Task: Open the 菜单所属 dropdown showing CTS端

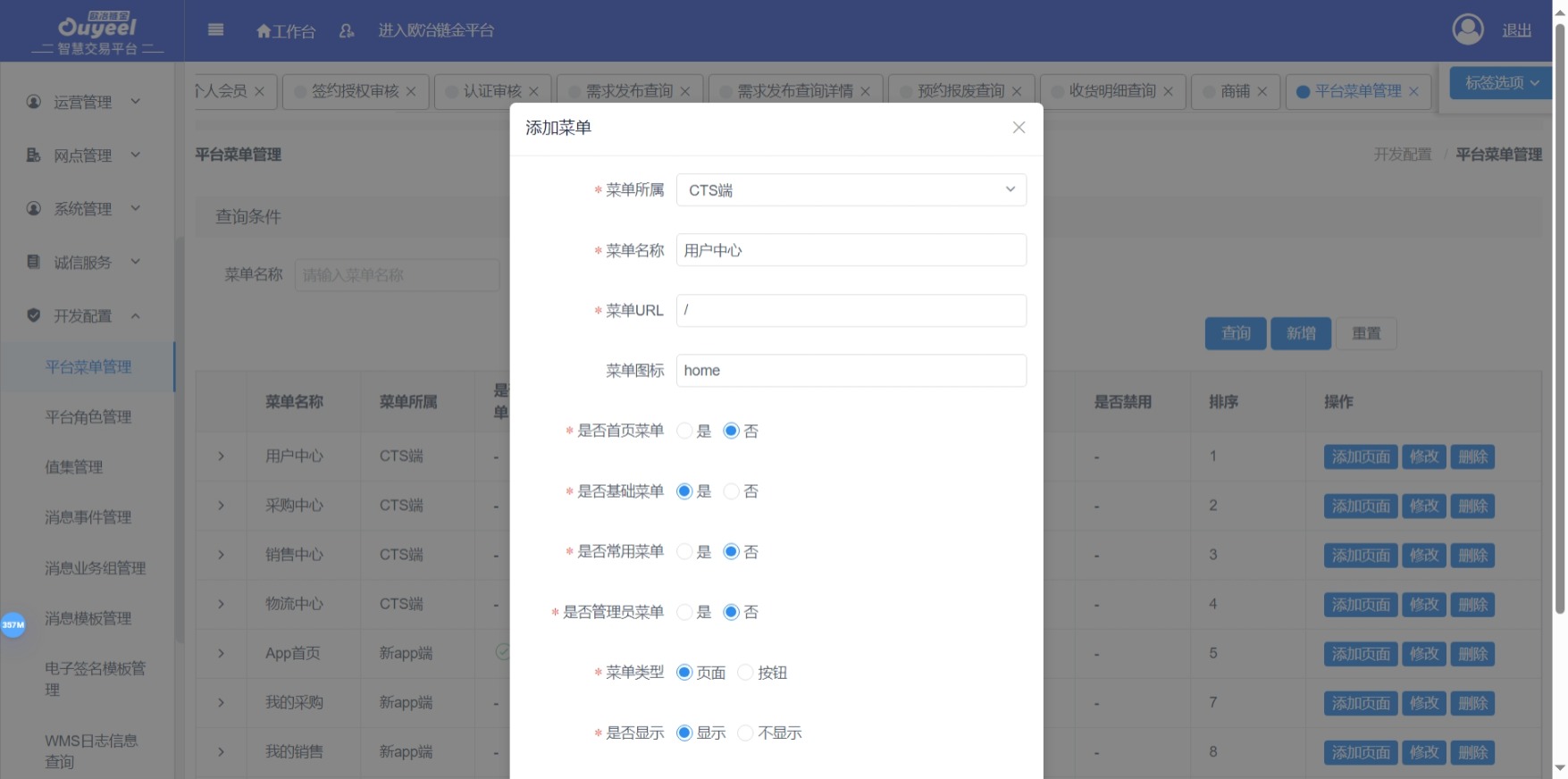Action: [851, 190]
